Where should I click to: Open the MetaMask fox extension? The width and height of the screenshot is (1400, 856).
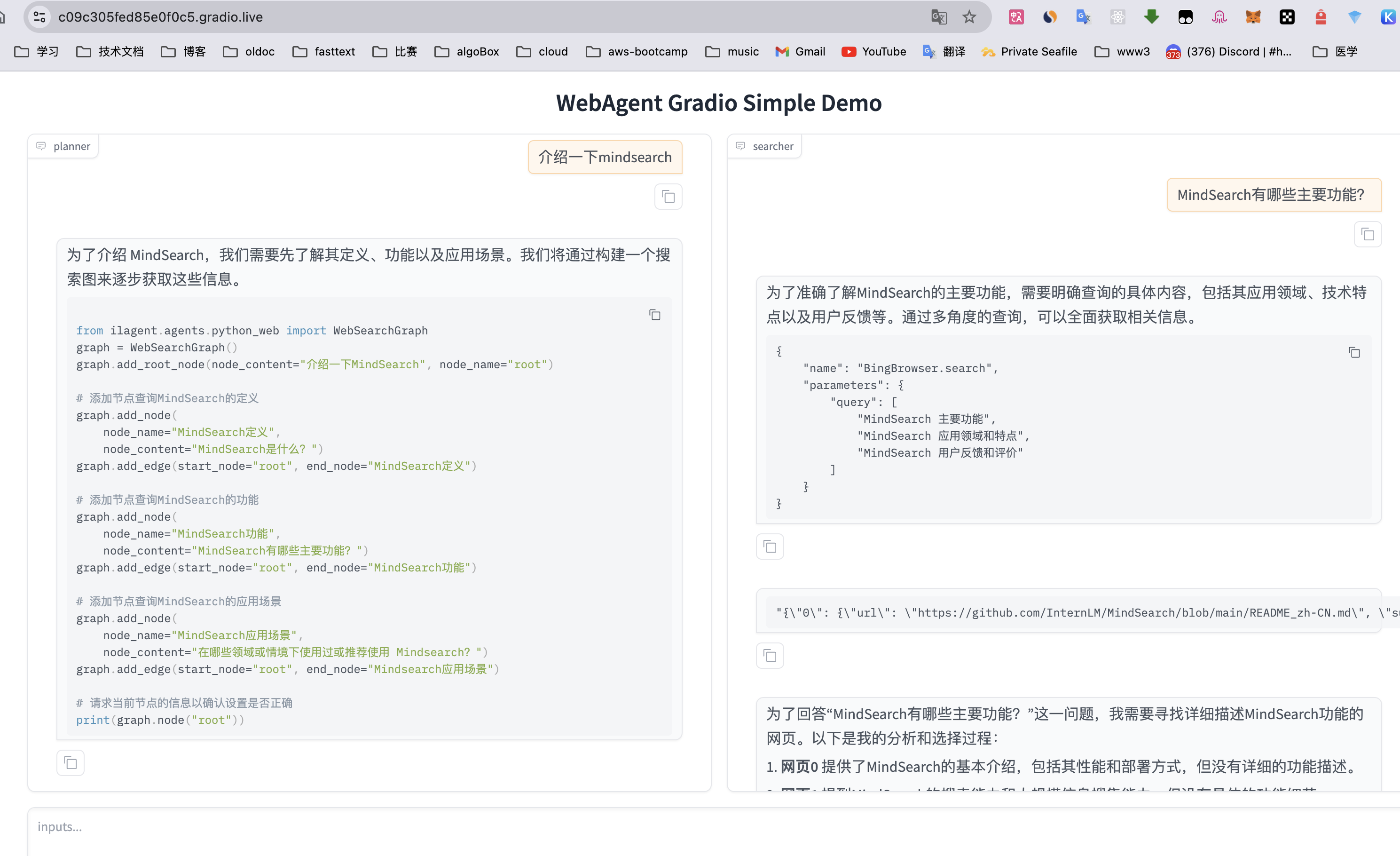tap(1253, 17)
